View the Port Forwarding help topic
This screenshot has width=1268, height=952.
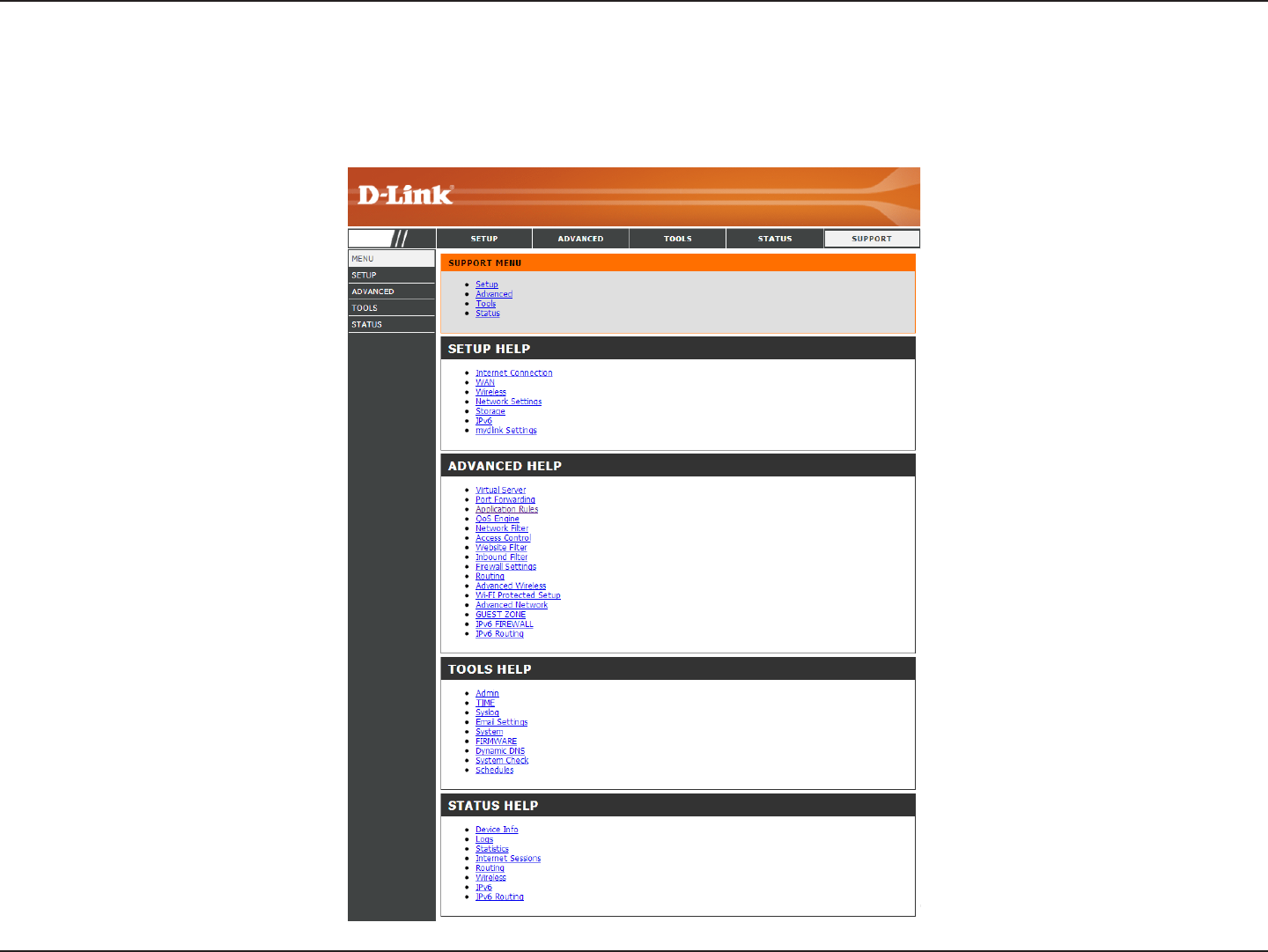click(505, 500)
